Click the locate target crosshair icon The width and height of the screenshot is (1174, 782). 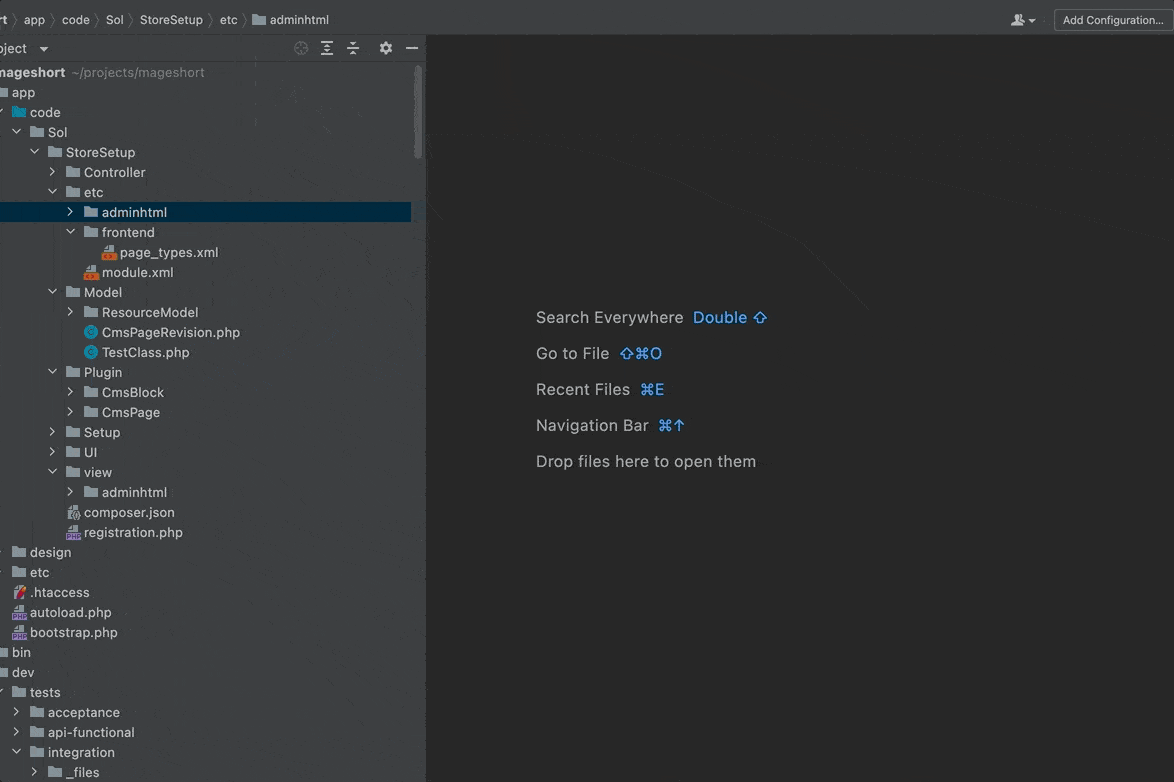(301, 48)
